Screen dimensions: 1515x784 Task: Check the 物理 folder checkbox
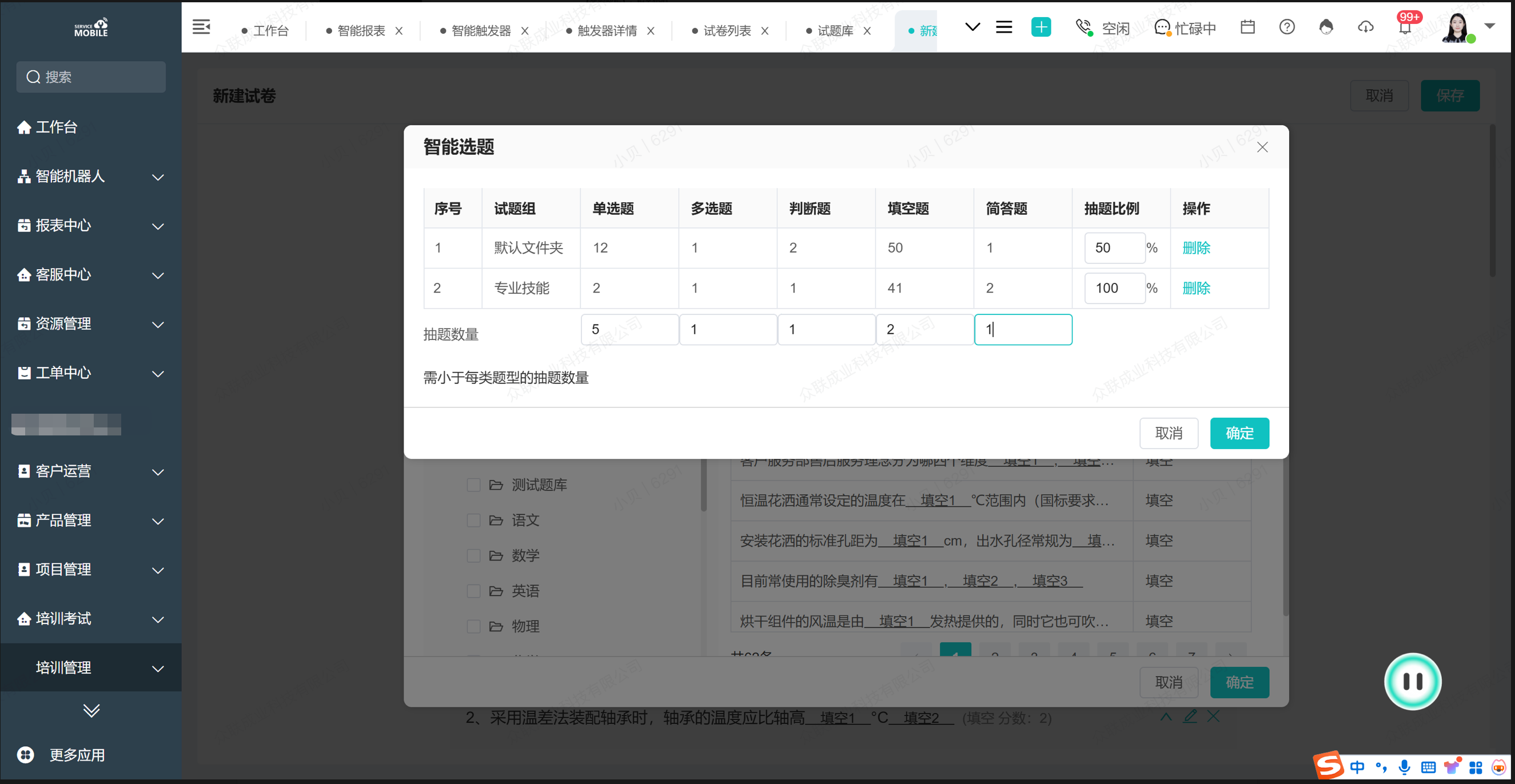pos(473,626)
